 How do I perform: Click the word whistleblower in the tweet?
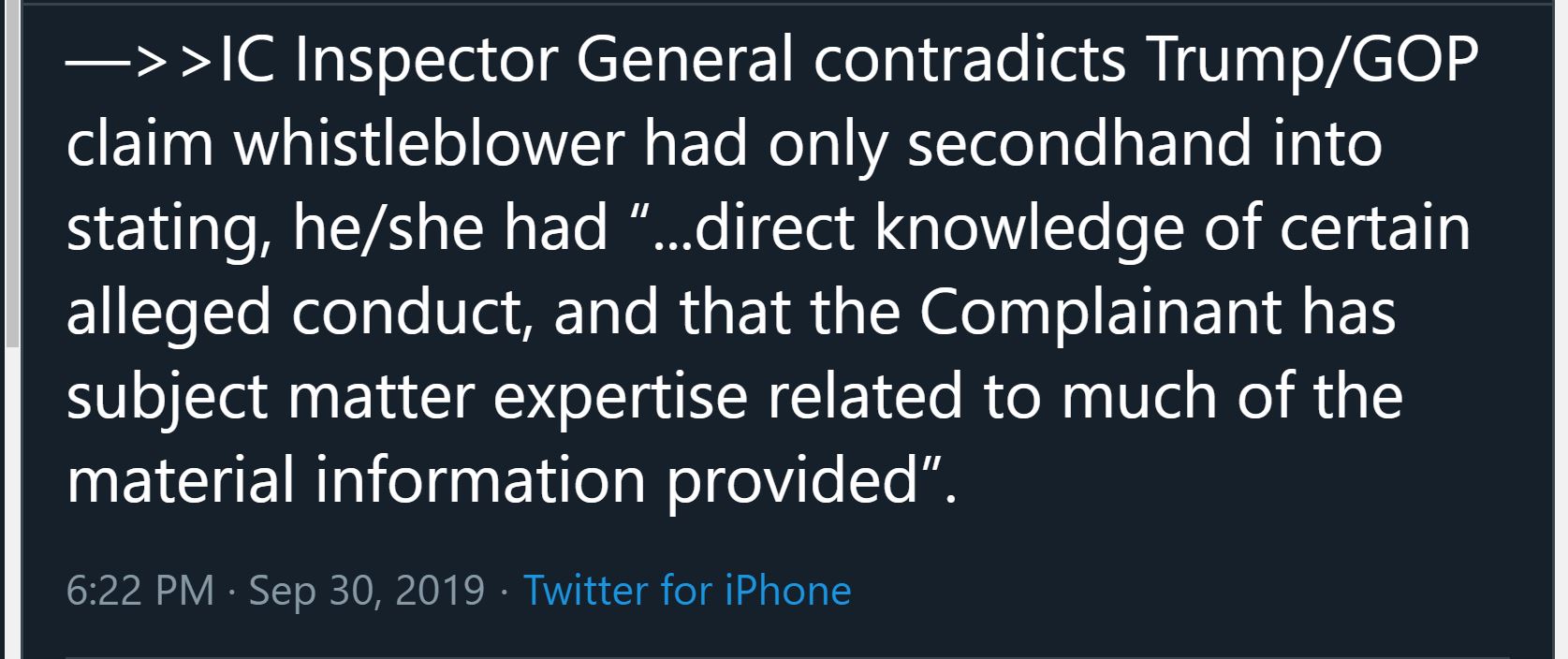(429, 144)
